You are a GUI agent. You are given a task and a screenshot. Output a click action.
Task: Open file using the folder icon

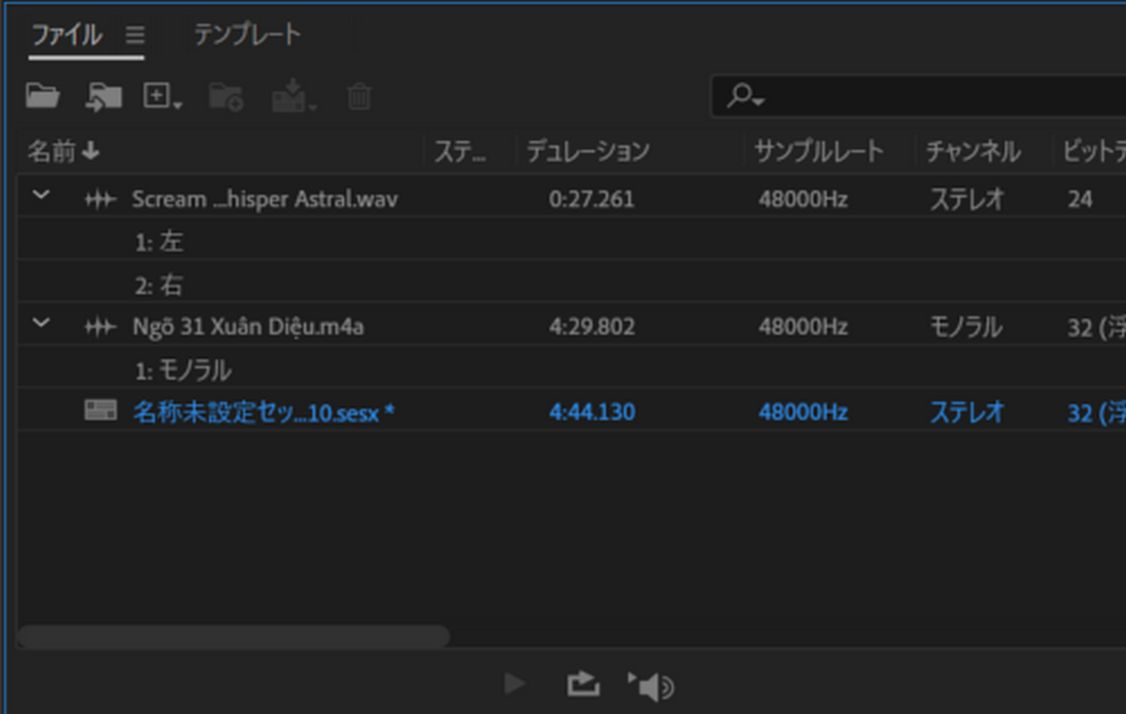(42, 96)
